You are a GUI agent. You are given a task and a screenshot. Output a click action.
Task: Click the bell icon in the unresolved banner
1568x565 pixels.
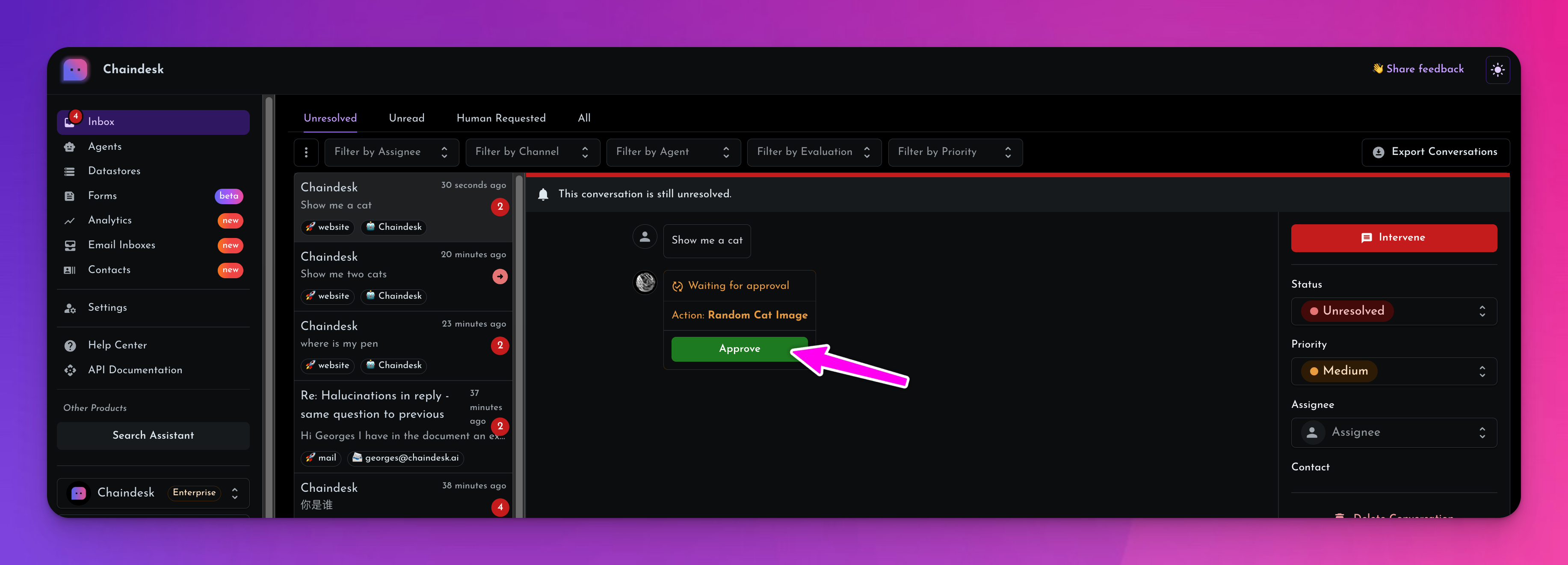point(543,194)
